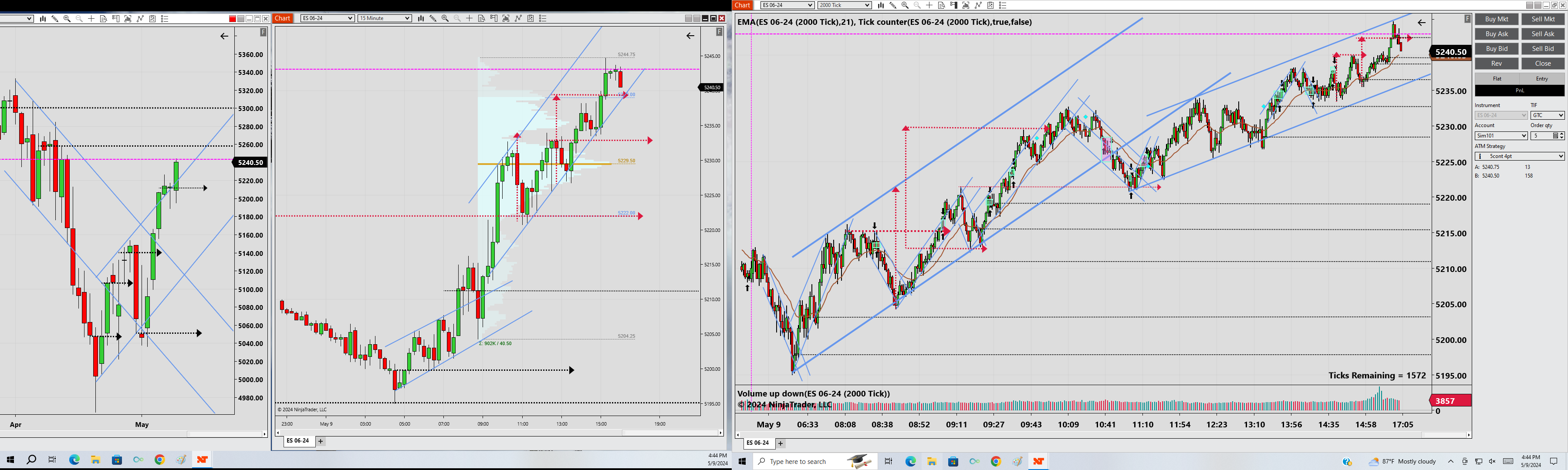Open the left Windows Start menu
The image size is (1568, 470).
[x=10, y=460]
